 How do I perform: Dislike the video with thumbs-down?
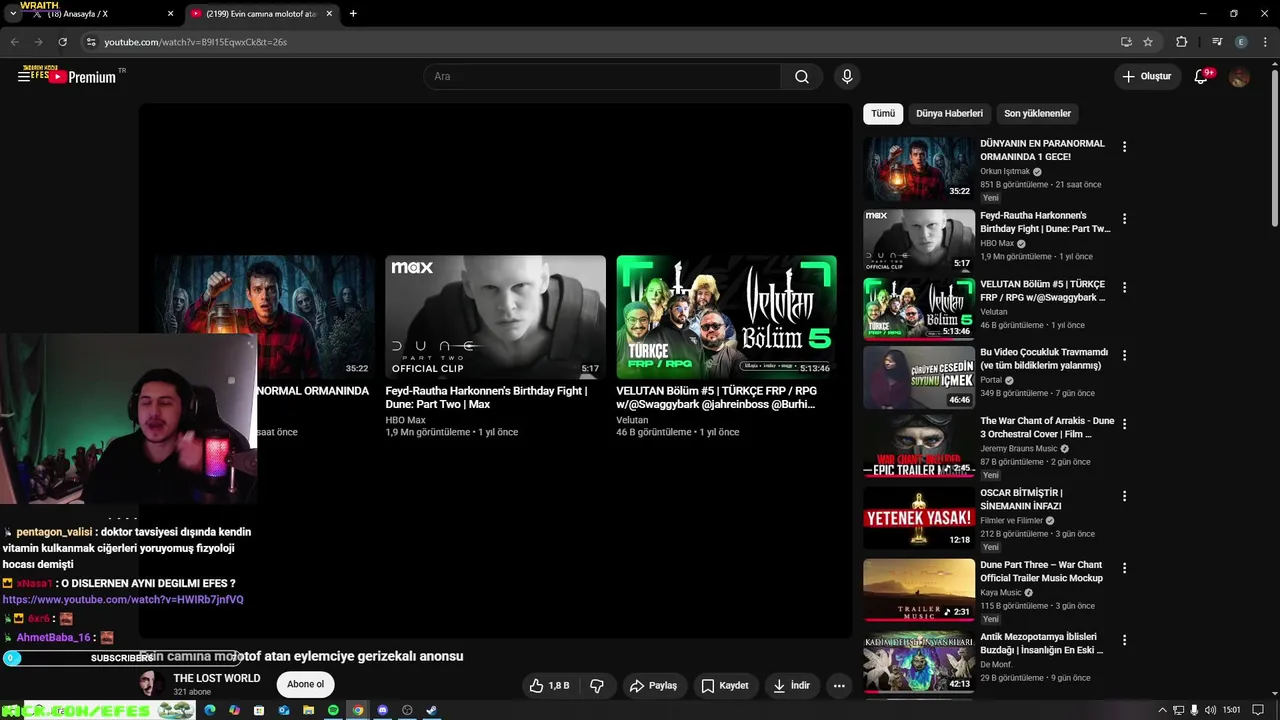(597, 686)
